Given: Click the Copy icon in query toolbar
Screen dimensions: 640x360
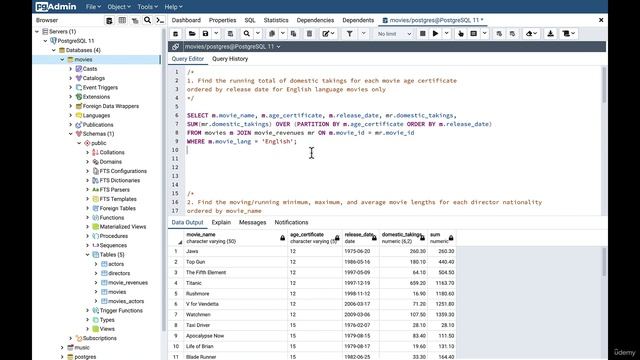Looking at the screenshot, I should tap(271, 34).
